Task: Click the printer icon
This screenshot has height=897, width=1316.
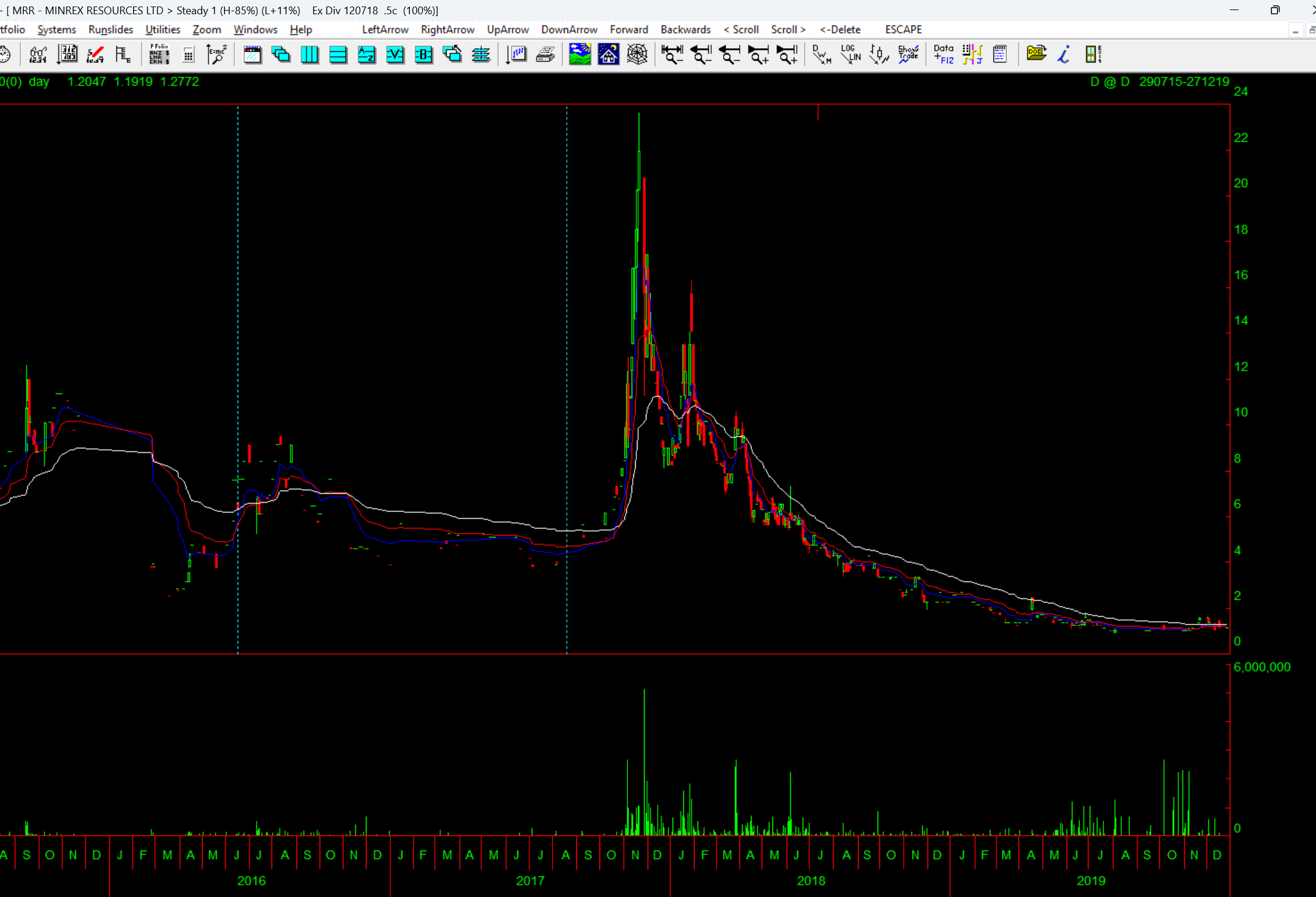Action: (x=545, y=55)
